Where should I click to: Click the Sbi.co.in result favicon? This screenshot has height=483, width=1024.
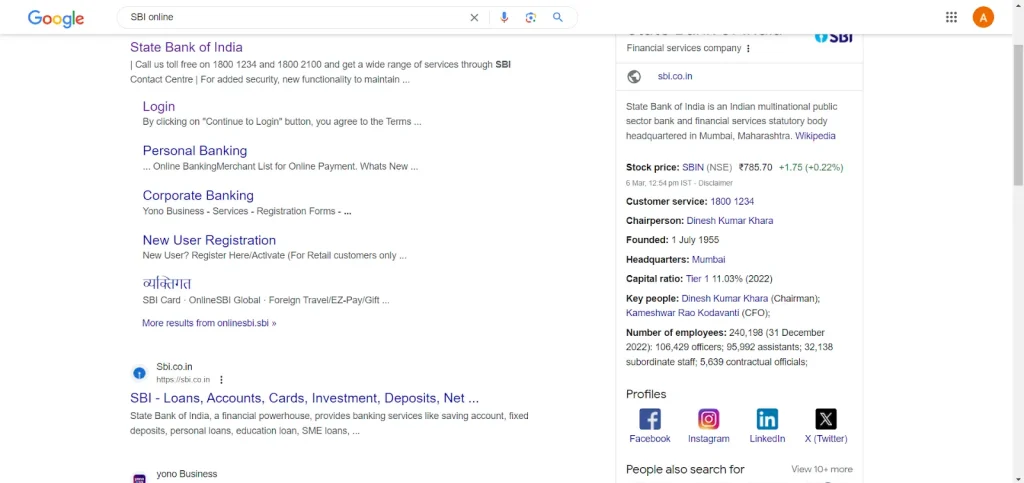coord(139,373)
